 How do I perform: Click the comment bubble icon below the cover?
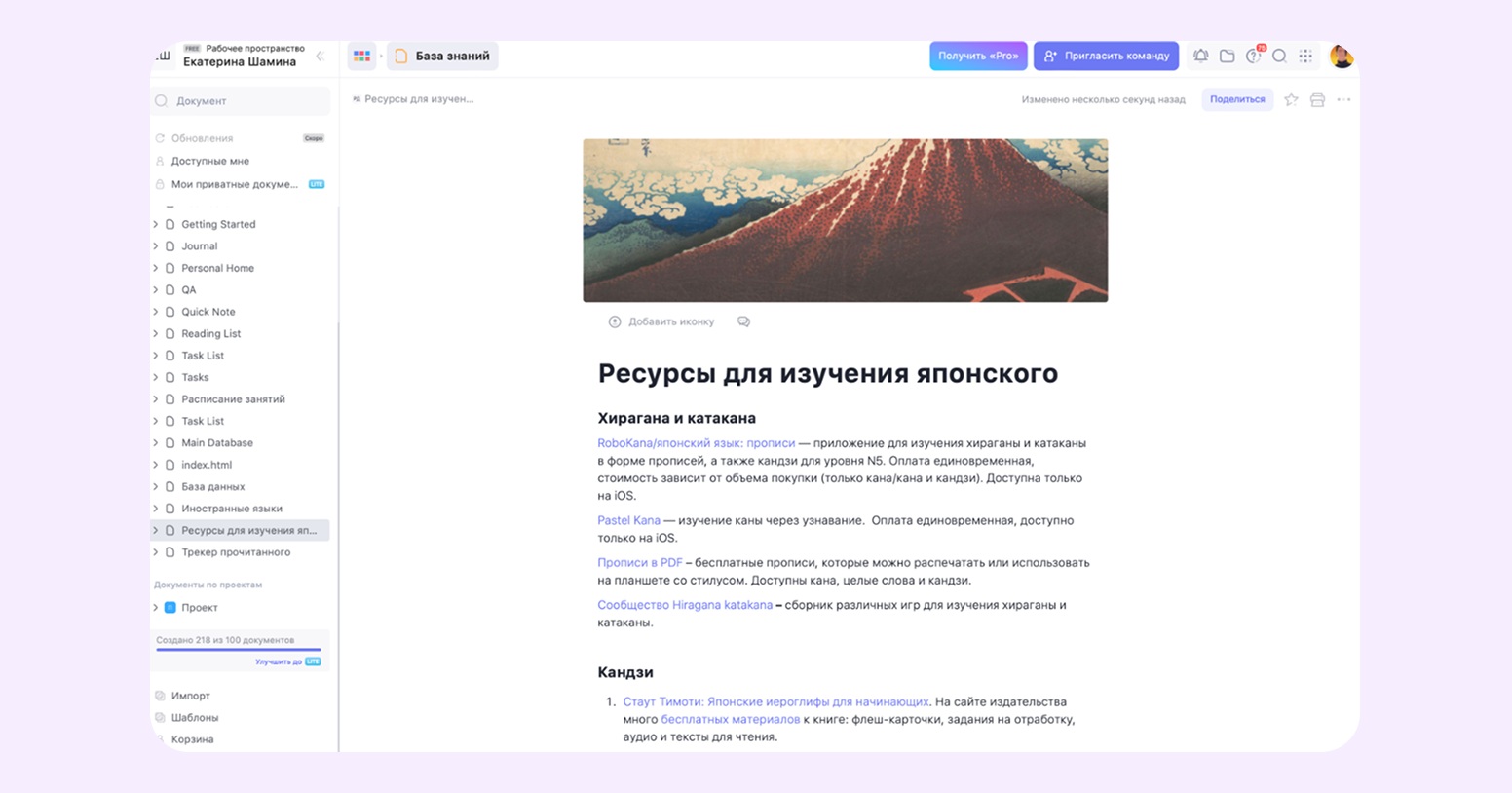pyautogui.click(x=743, y=321)
